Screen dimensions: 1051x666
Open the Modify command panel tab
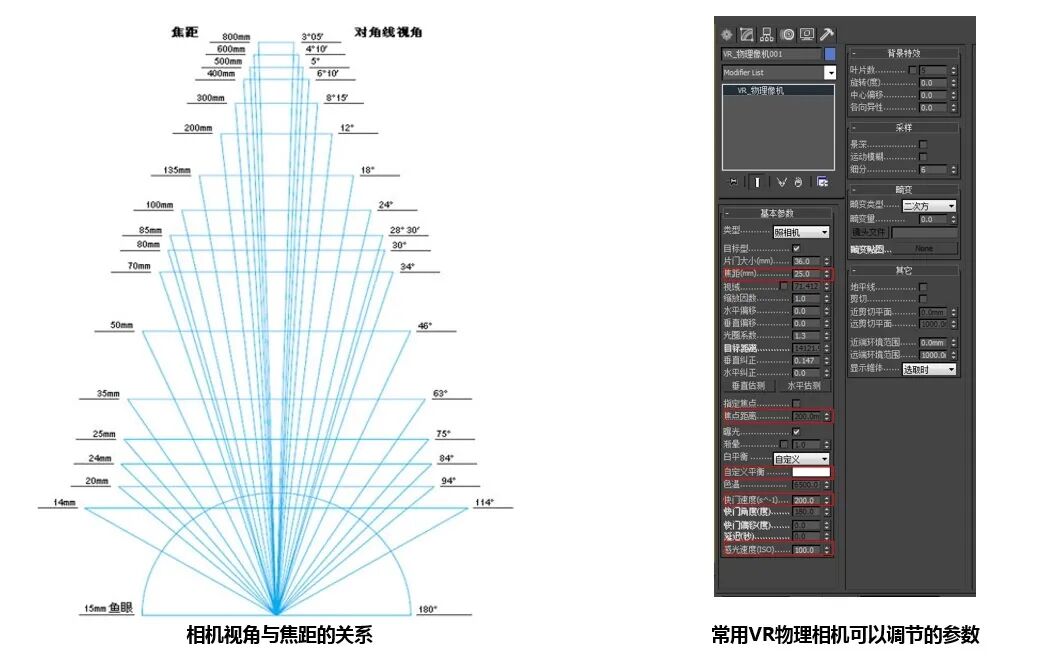[x=747, y=34]
